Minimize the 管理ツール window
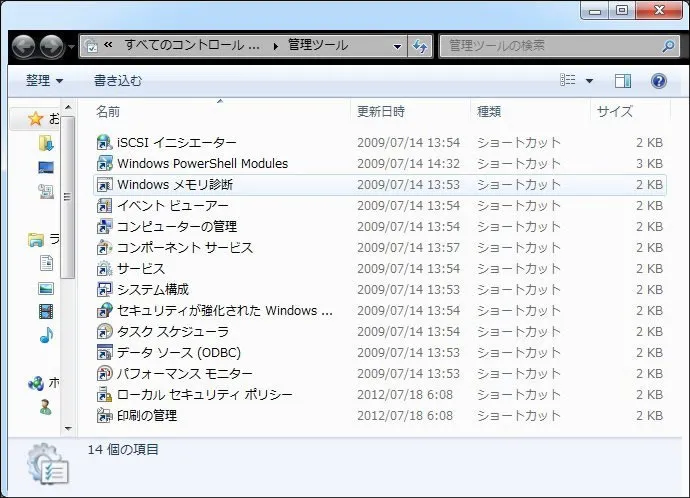The image size is (690, 498). [x=595, y=11]
